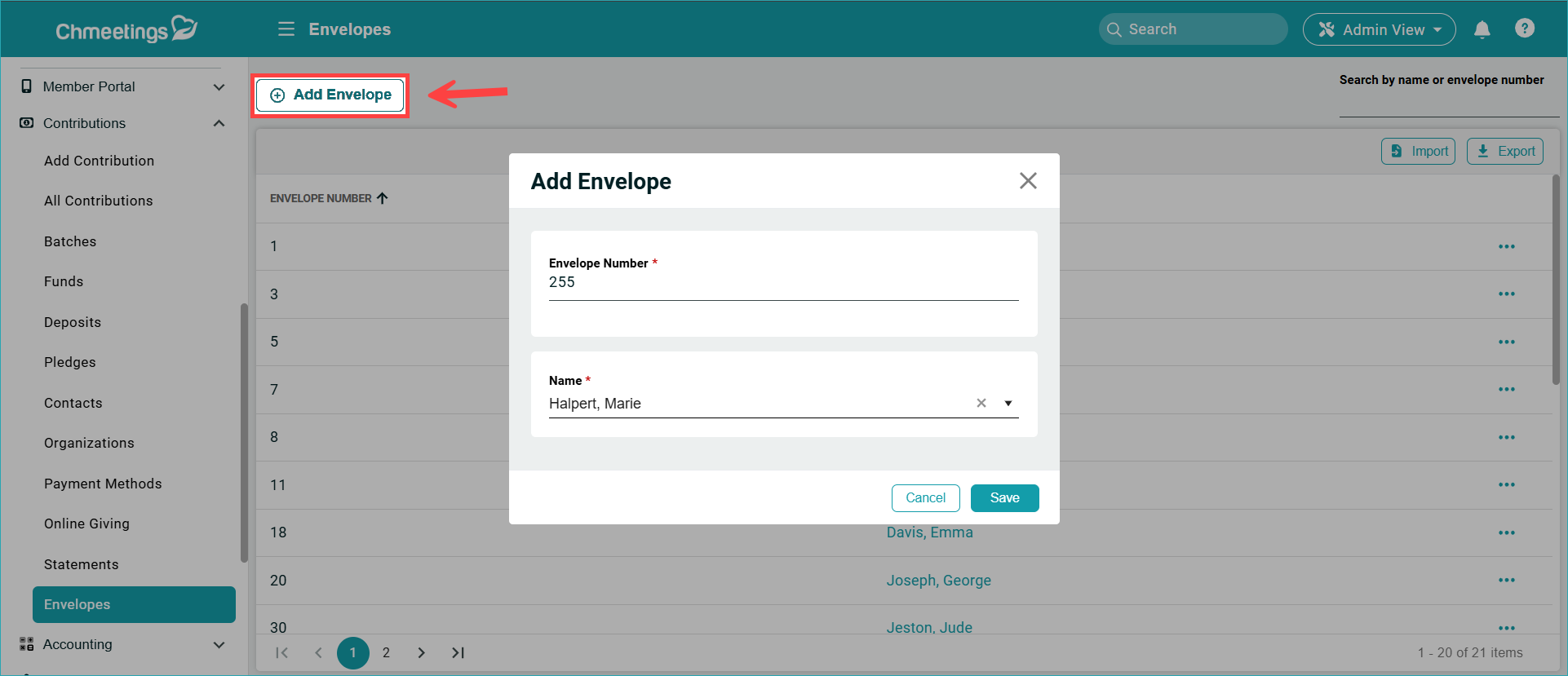Open options menu for envelope 1
The image size is (1568, 676).
pyautogui.click(x=1506, y=247)
